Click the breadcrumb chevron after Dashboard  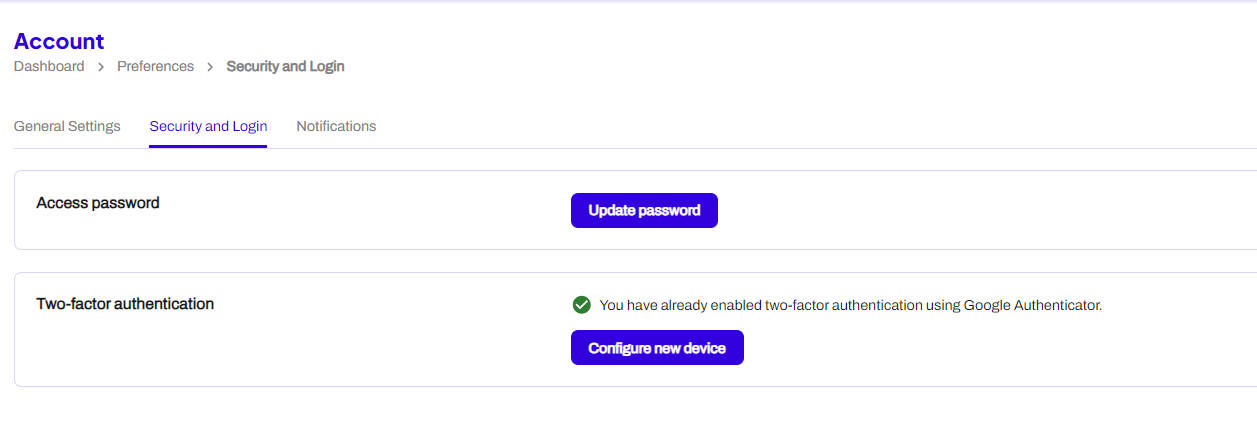(101, 67)
